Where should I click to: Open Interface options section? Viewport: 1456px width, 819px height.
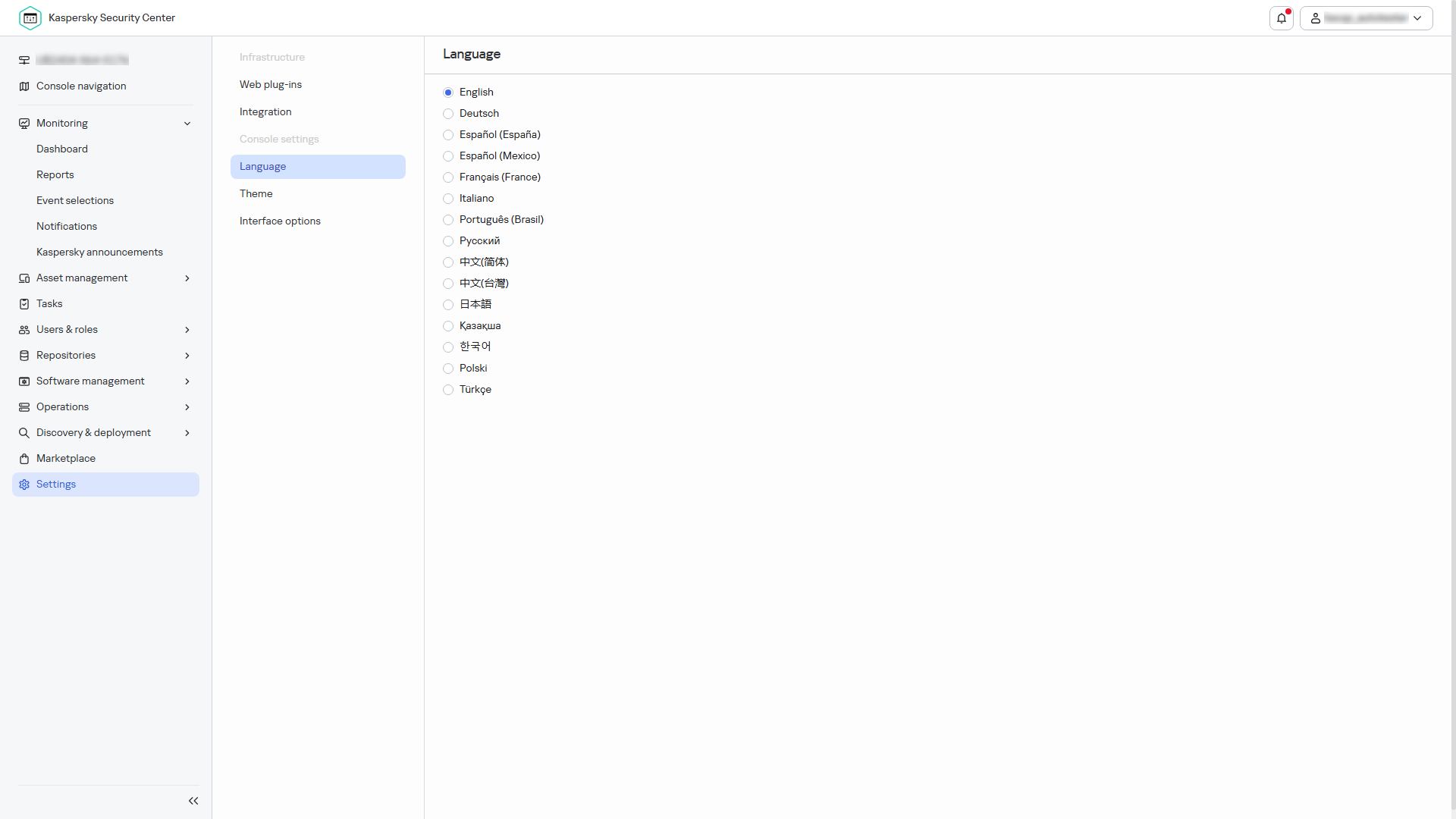(x=318, y=221)
